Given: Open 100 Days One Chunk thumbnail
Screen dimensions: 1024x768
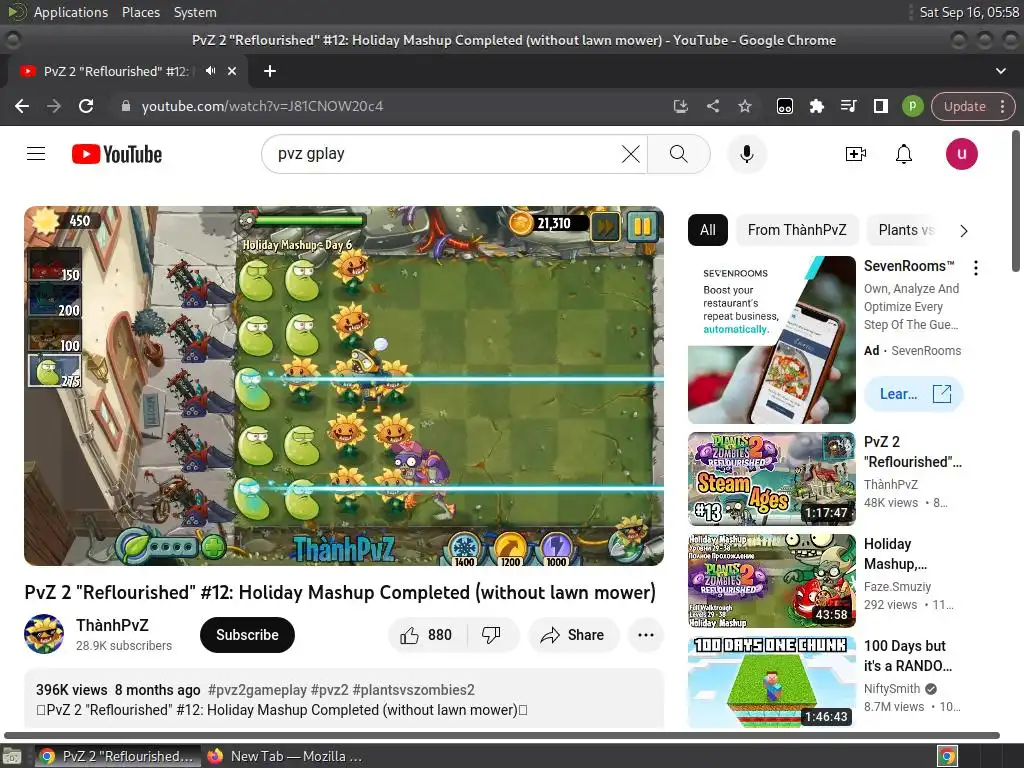Looking at the screenshot, I should 772,682.
